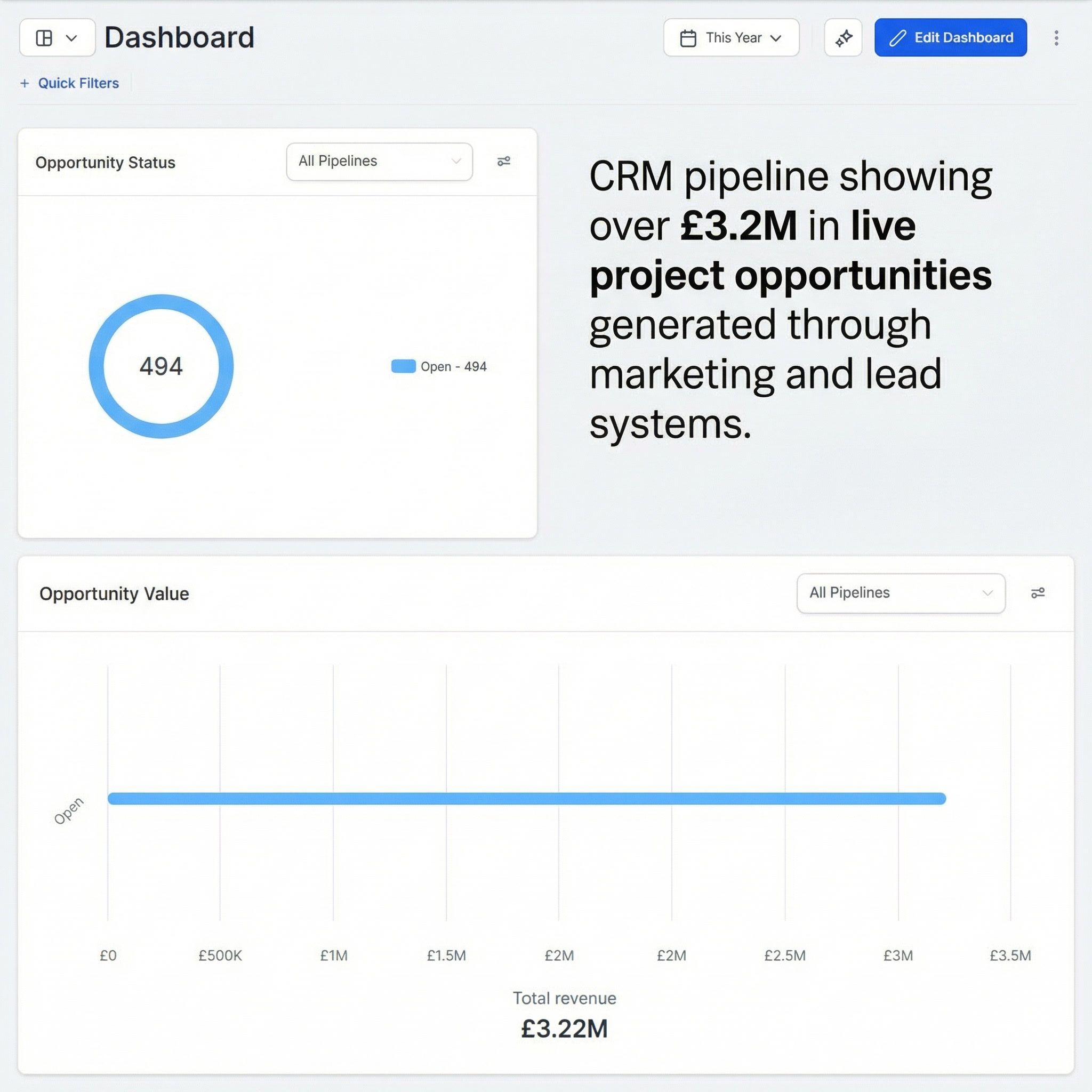
Task: Click the Open axis label on chart
Action: pyautogui.click(x=69, y=810)
